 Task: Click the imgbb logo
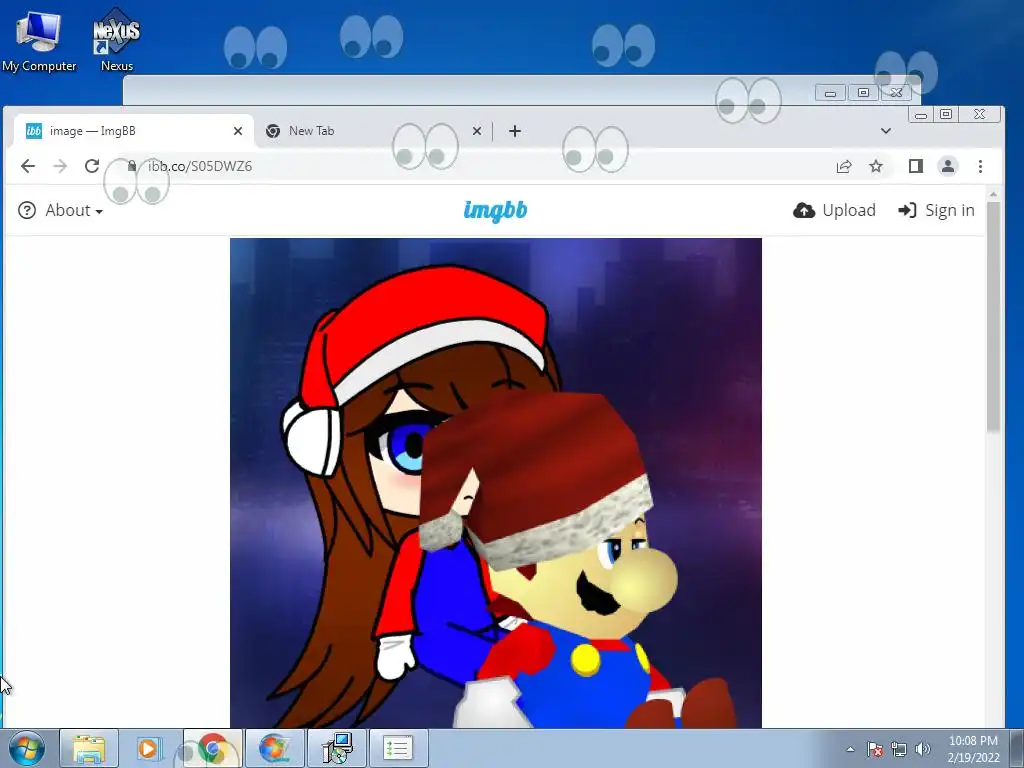[x=495, y=210]
